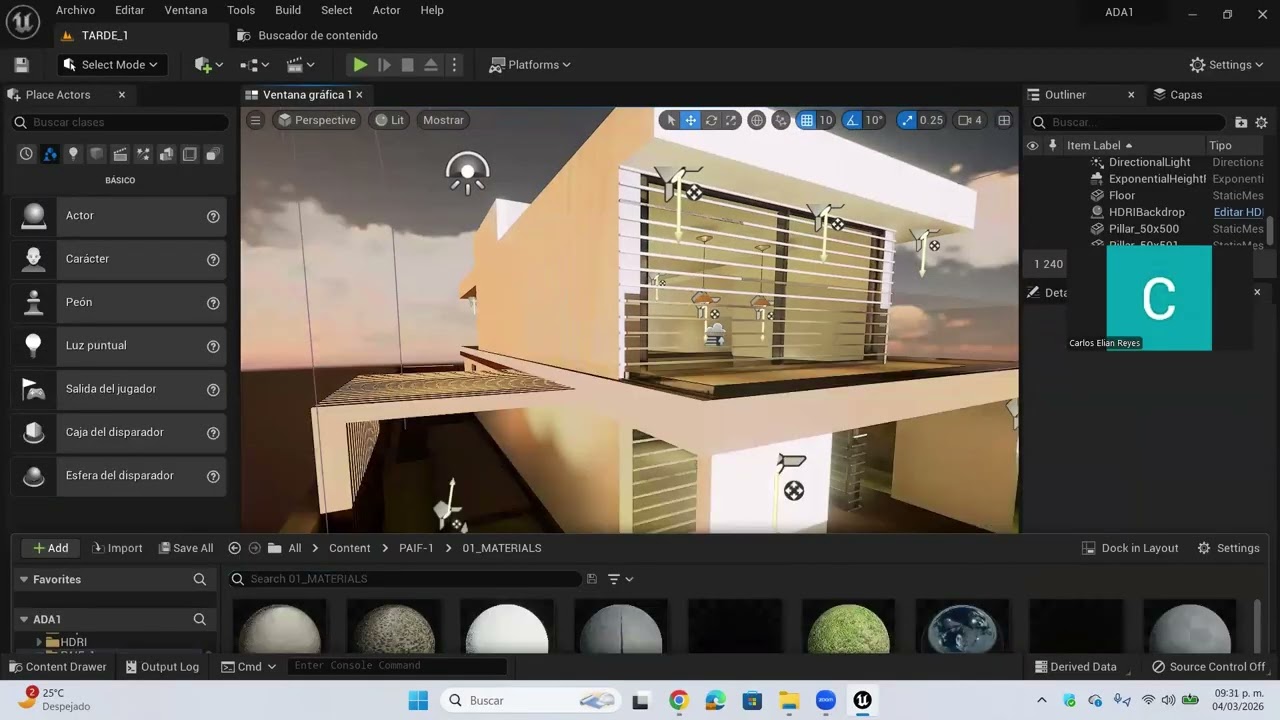Image resolution: width=1280 pixels, height=720 pixels.
Task: Change grid snap value 10
Action: tap(826, 120)
